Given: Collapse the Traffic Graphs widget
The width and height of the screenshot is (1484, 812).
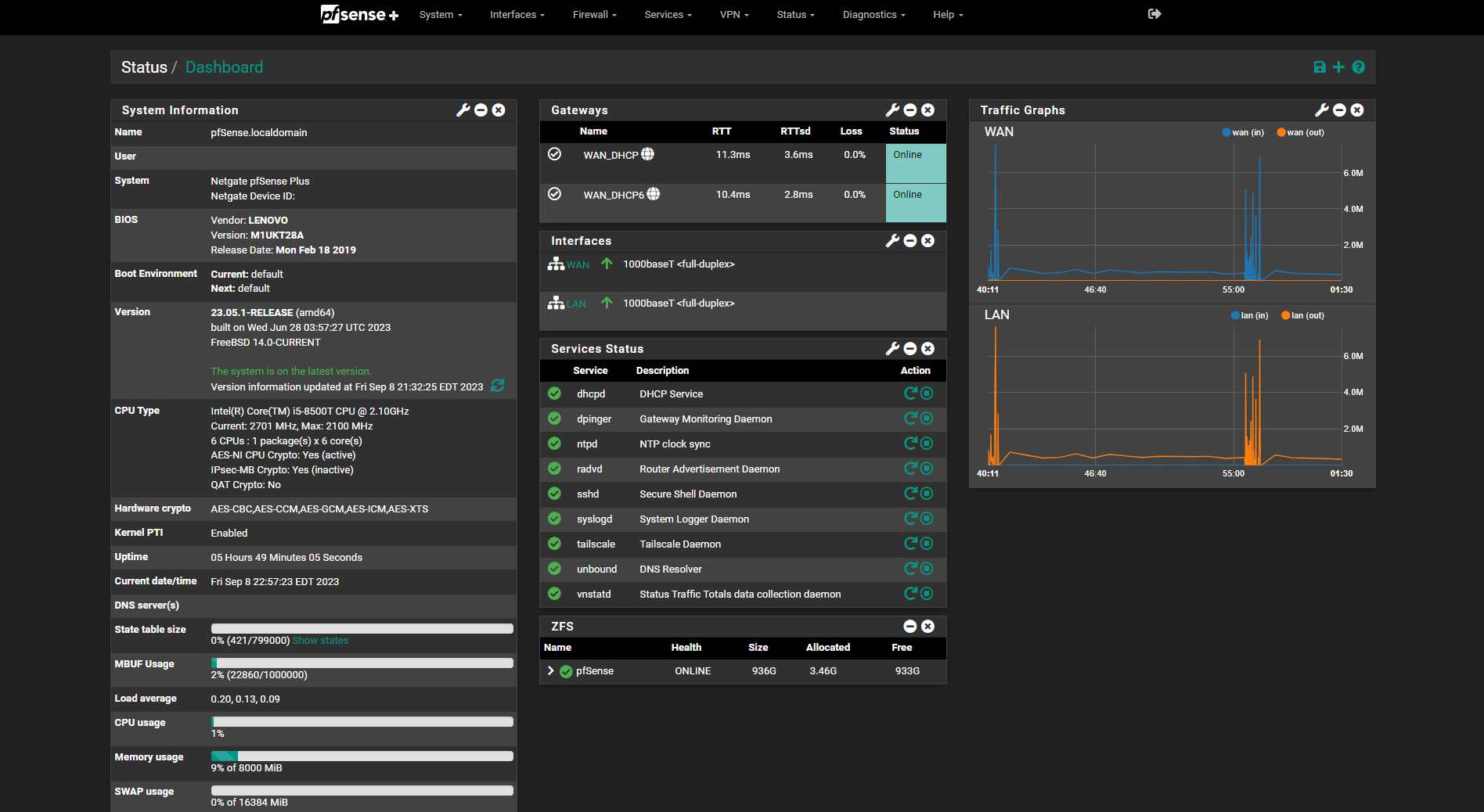Looking at the screenshot, I should tap(1339, 110).
